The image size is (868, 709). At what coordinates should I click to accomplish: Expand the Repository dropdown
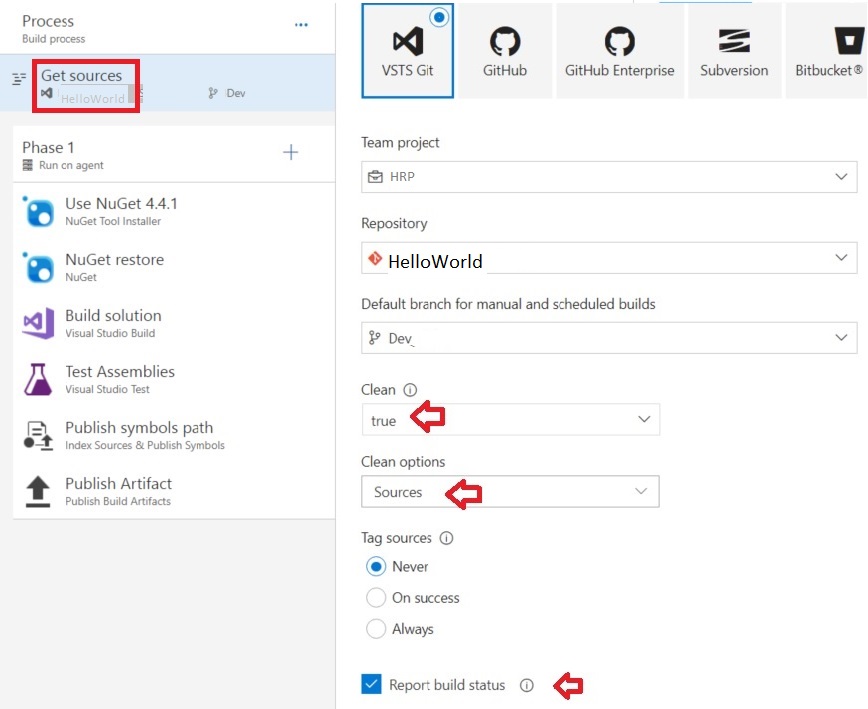[x=608, y=259]
